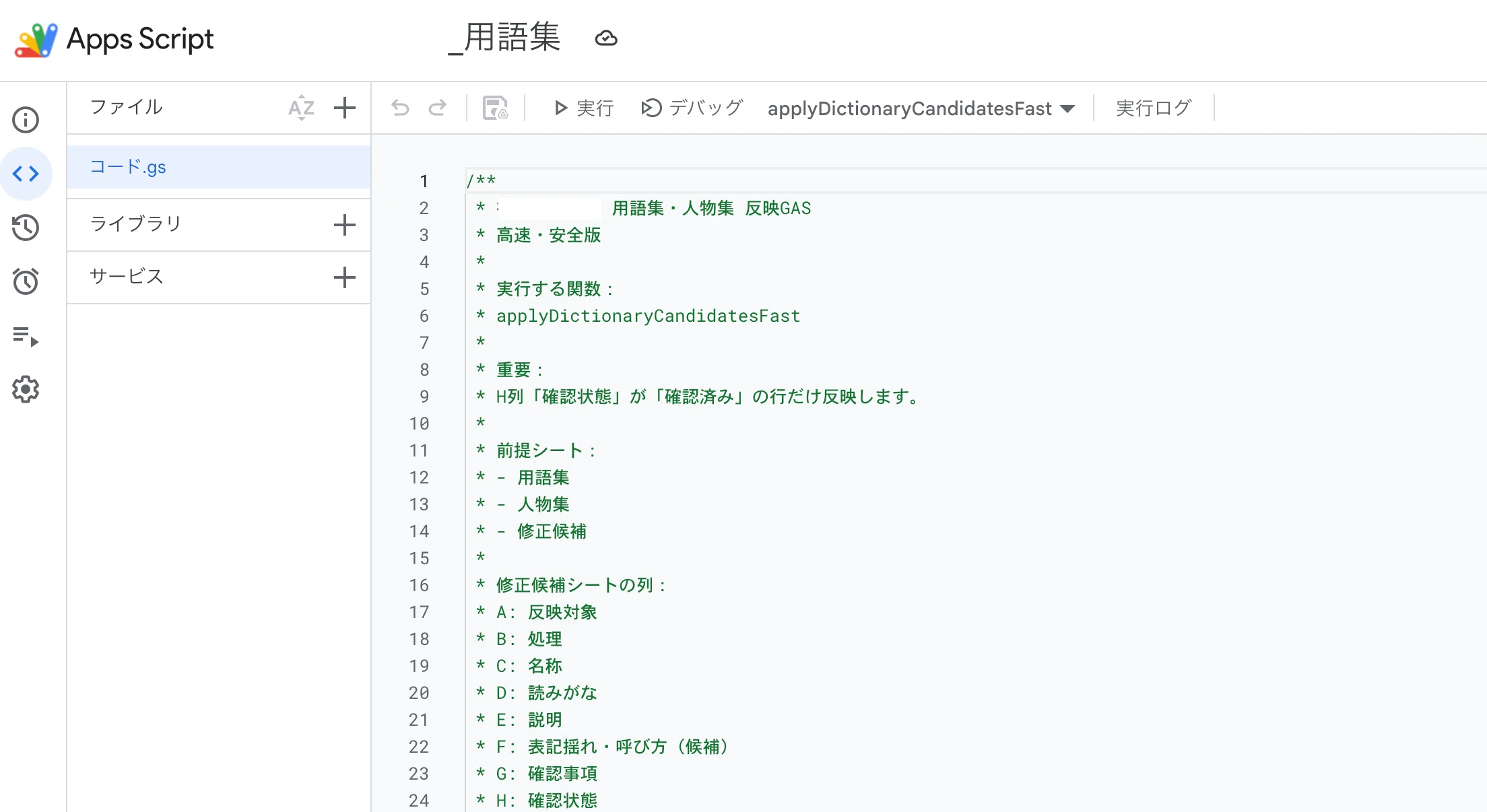The height and width of the screenshot is (812, 1487).
Task: Select the Editor code brackets icon
Action: (x=26, y=174)
